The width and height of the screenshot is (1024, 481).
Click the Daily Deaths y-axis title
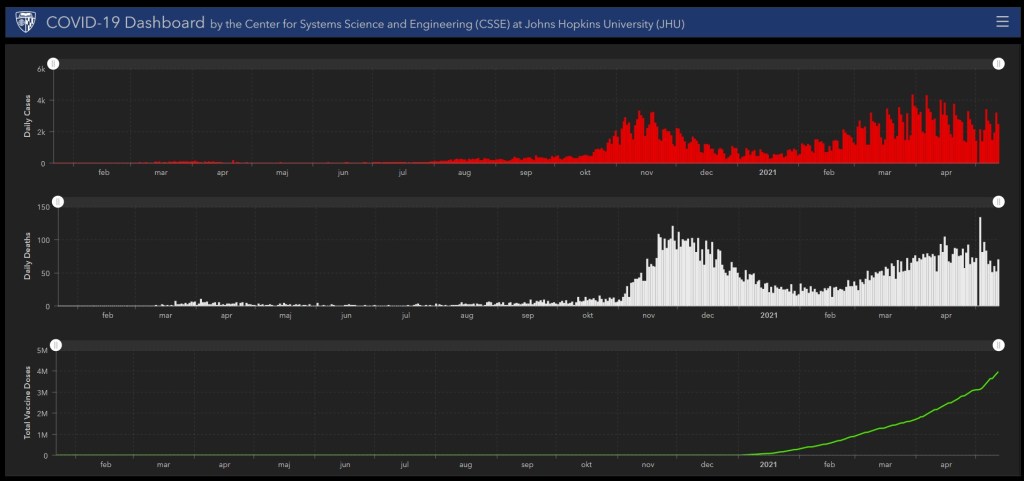(x=29, y=256)
